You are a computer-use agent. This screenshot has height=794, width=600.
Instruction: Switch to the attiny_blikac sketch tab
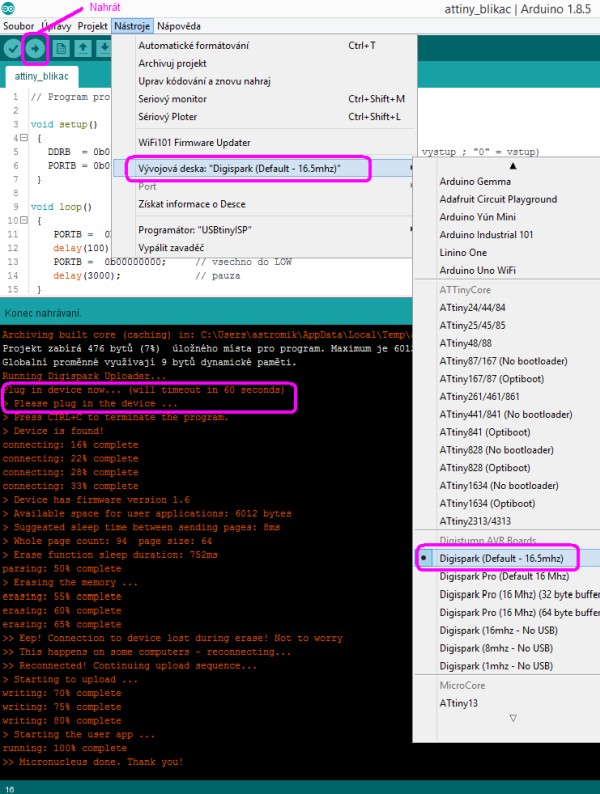pyautogui.click(x=42, y=76)
